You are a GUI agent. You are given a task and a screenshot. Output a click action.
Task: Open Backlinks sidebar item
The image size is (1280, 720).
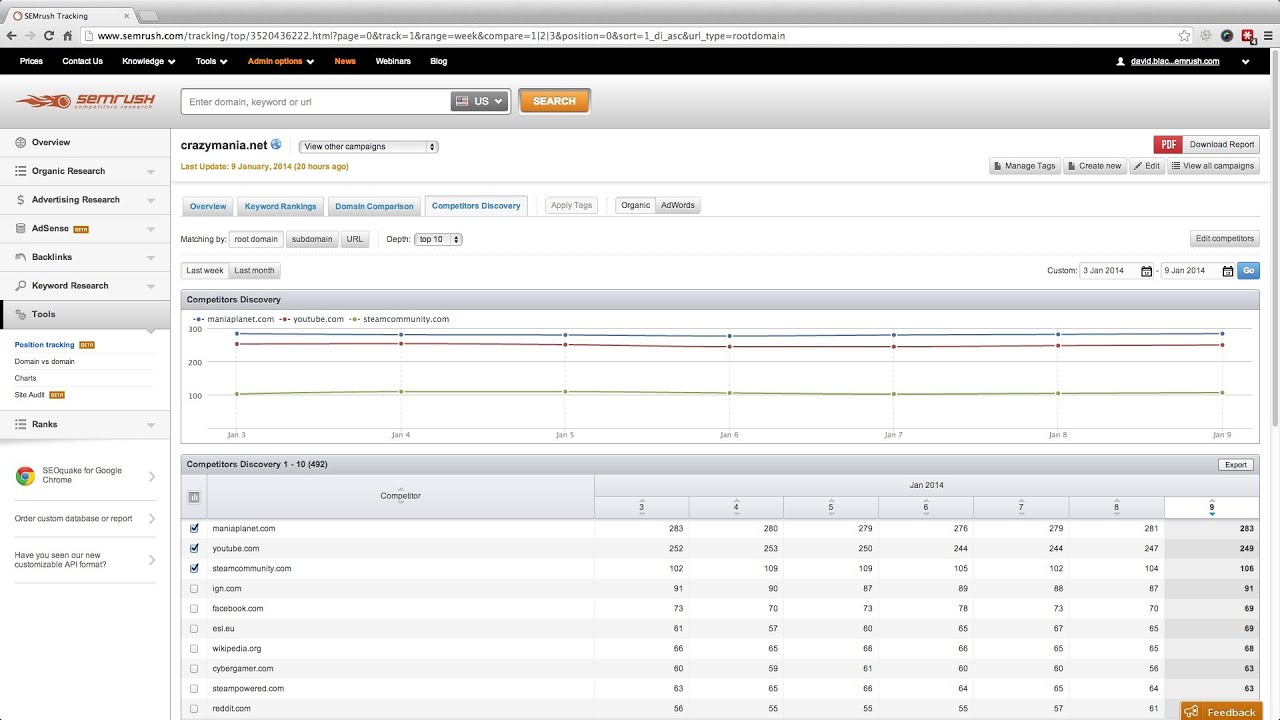coord(85,257)
